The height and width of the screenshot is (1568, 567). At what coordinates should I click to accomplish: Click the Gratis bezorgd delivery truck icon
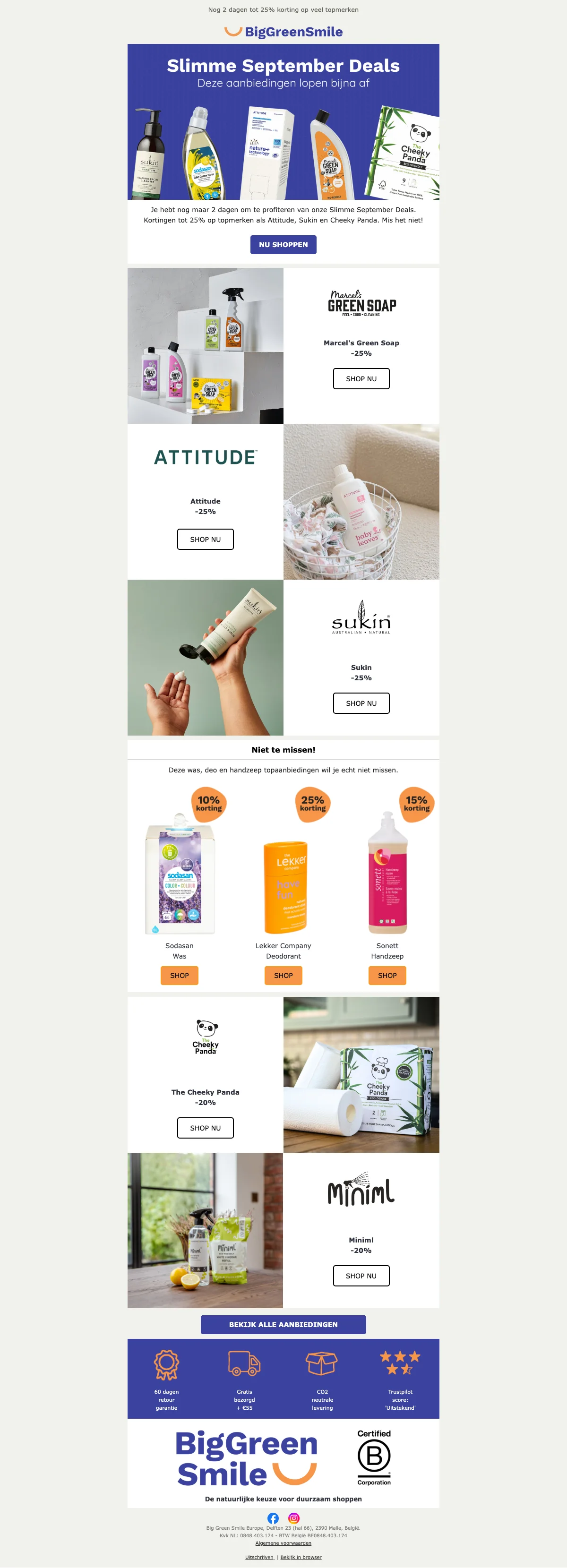(244, 1363)
